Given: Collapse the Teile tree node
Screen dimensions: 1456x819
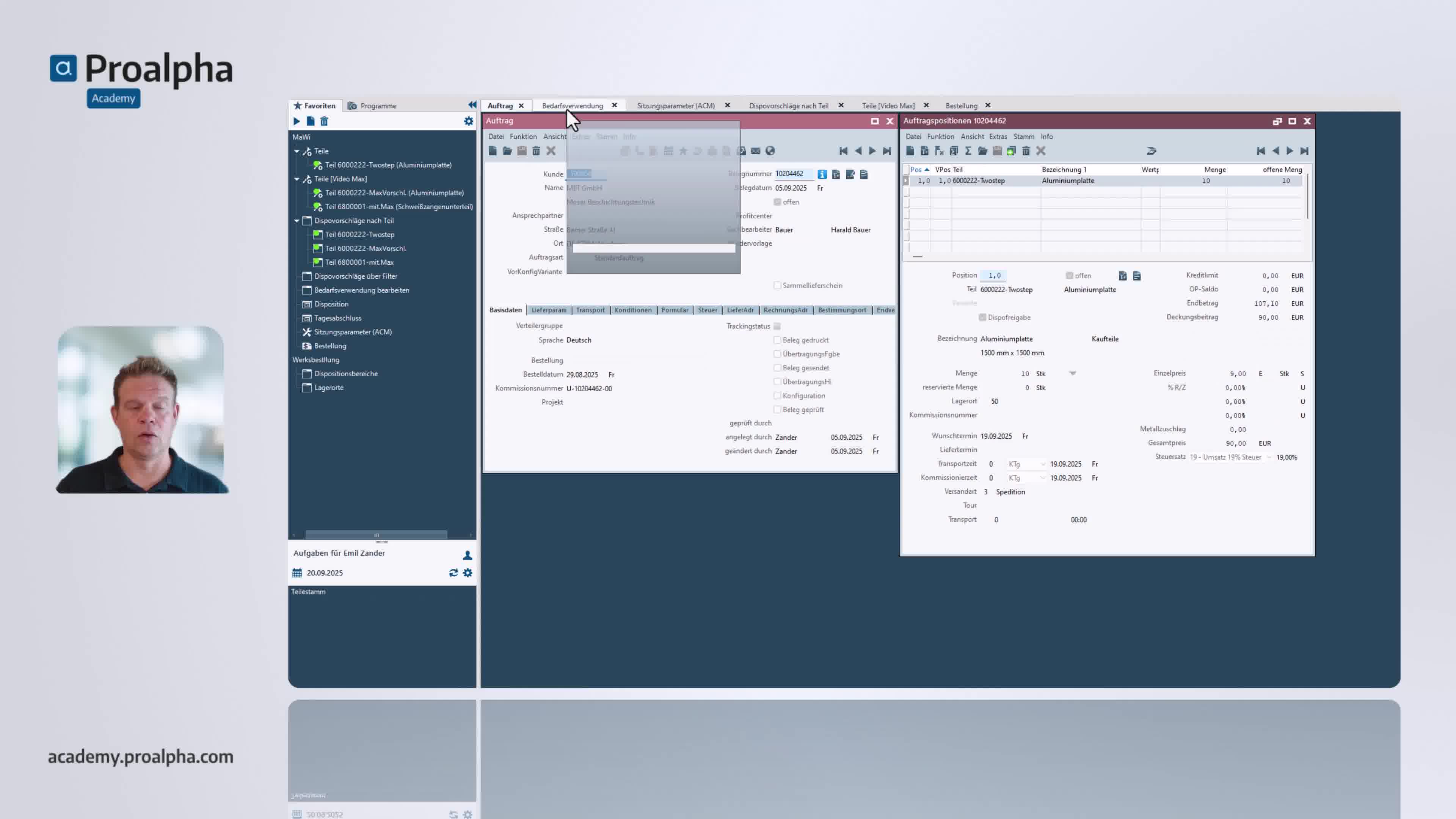Looking at the screenshot, I should (297, 151).
